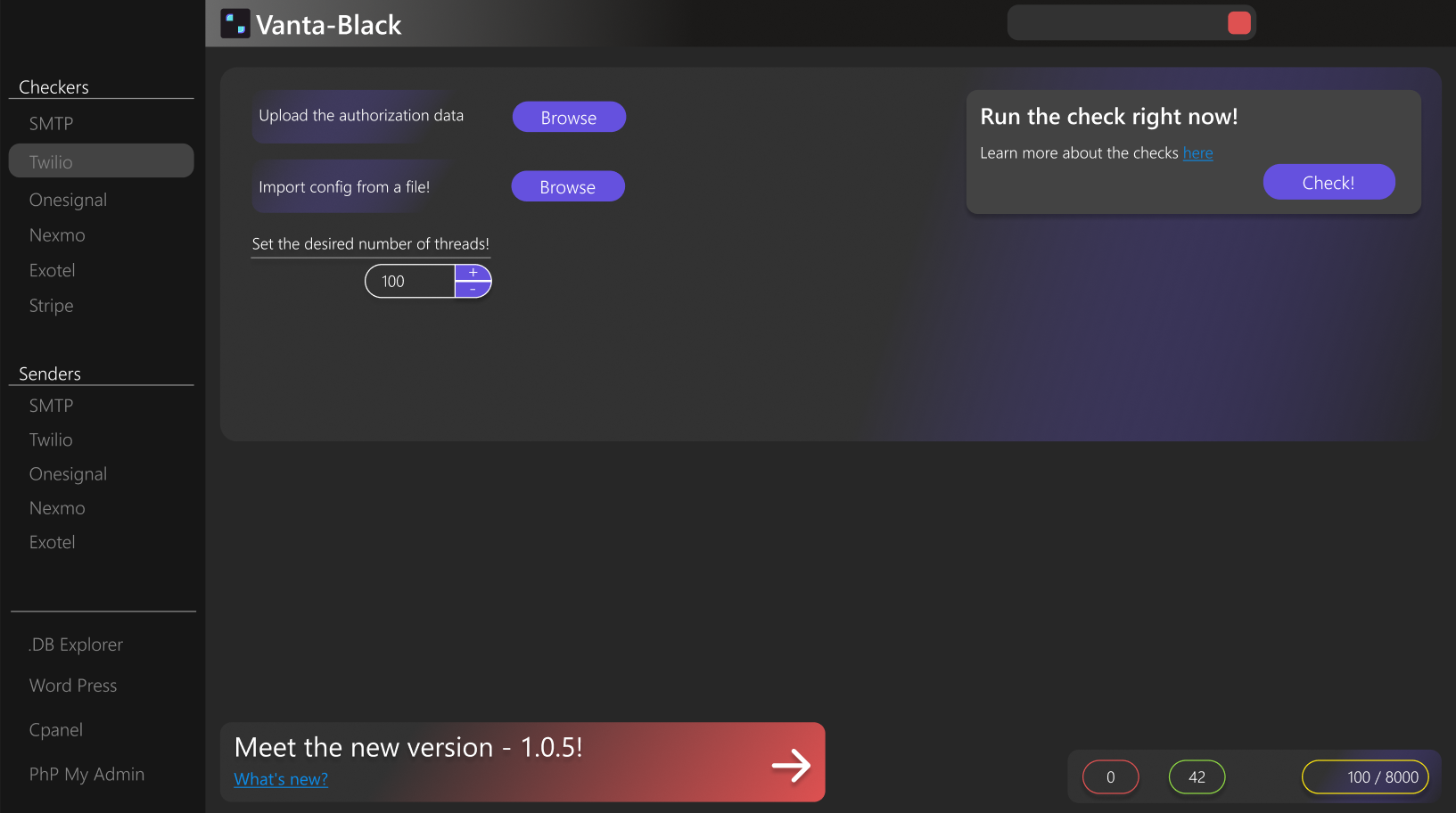This screenshot has height=813, width=1456.
Task: Click the Vanta-Black logo icon
Action: coord(235,24)
